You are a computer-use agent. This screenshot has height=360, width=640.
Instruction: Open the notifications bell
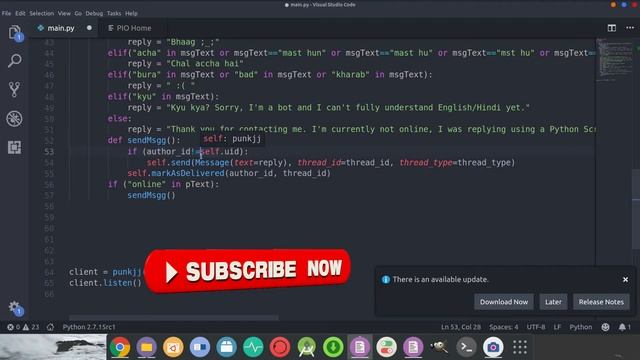(x=624, y=327)
